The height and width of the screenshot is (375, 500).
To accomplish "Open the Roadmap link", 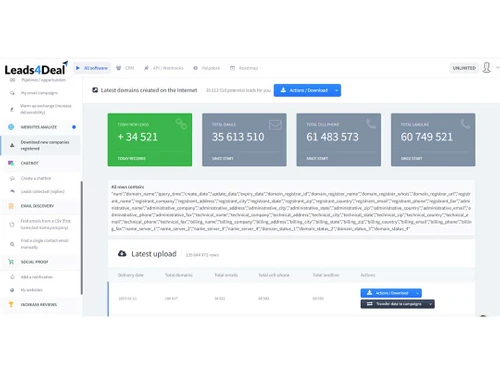I will (x=244, y=68).
